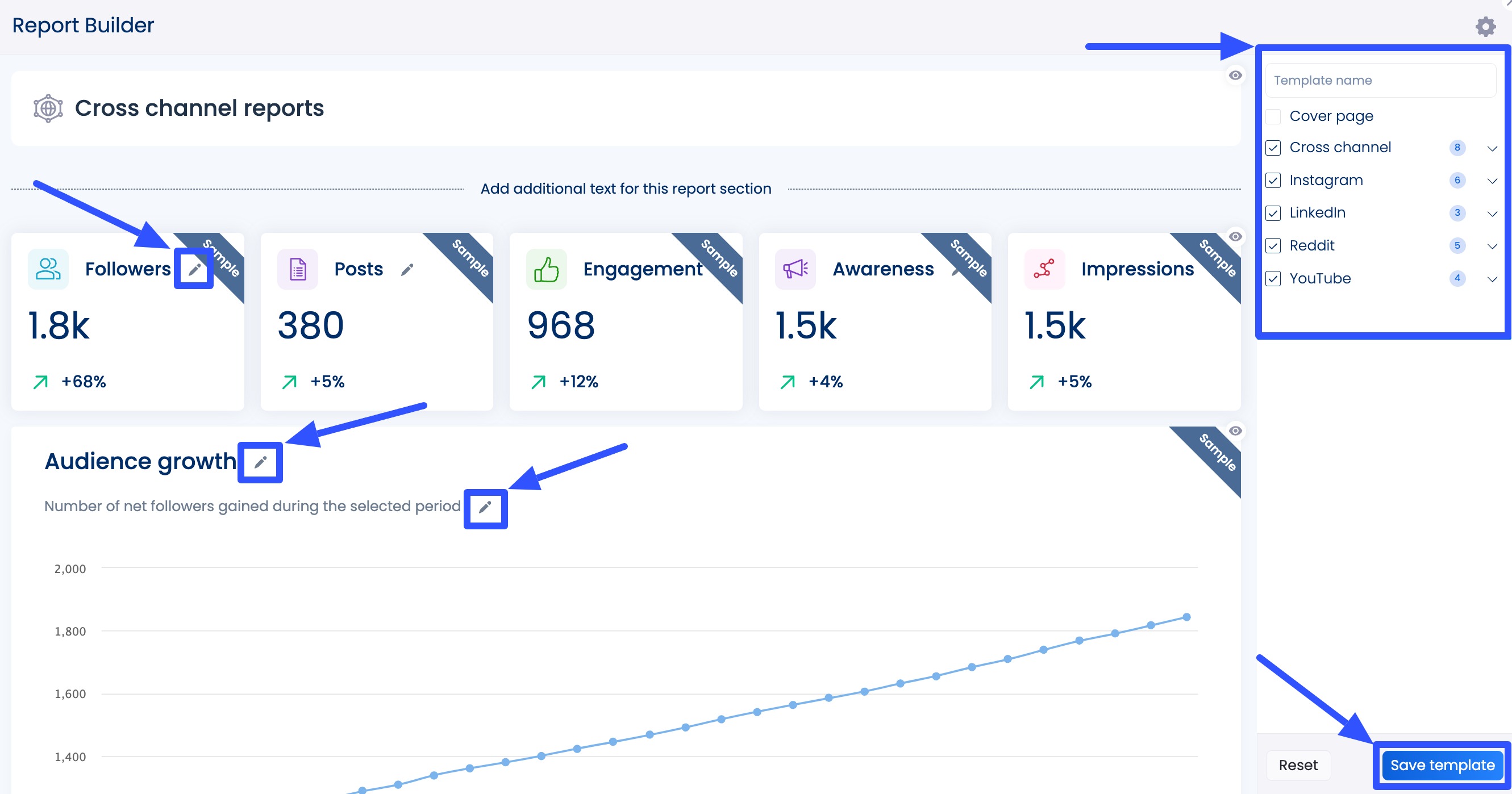Select the Followers people icon
This screenshot has width=1512, height=794.
tap(48, 269)
